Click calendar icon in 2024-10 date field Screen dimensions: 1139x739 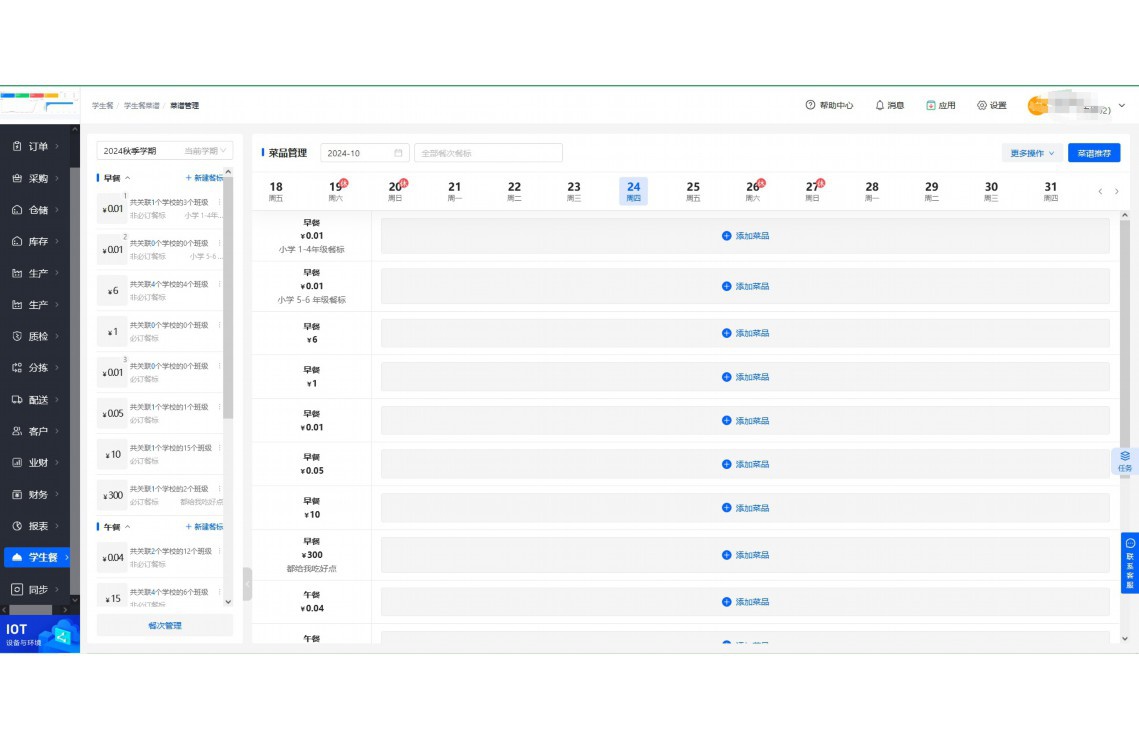point(398,153)
